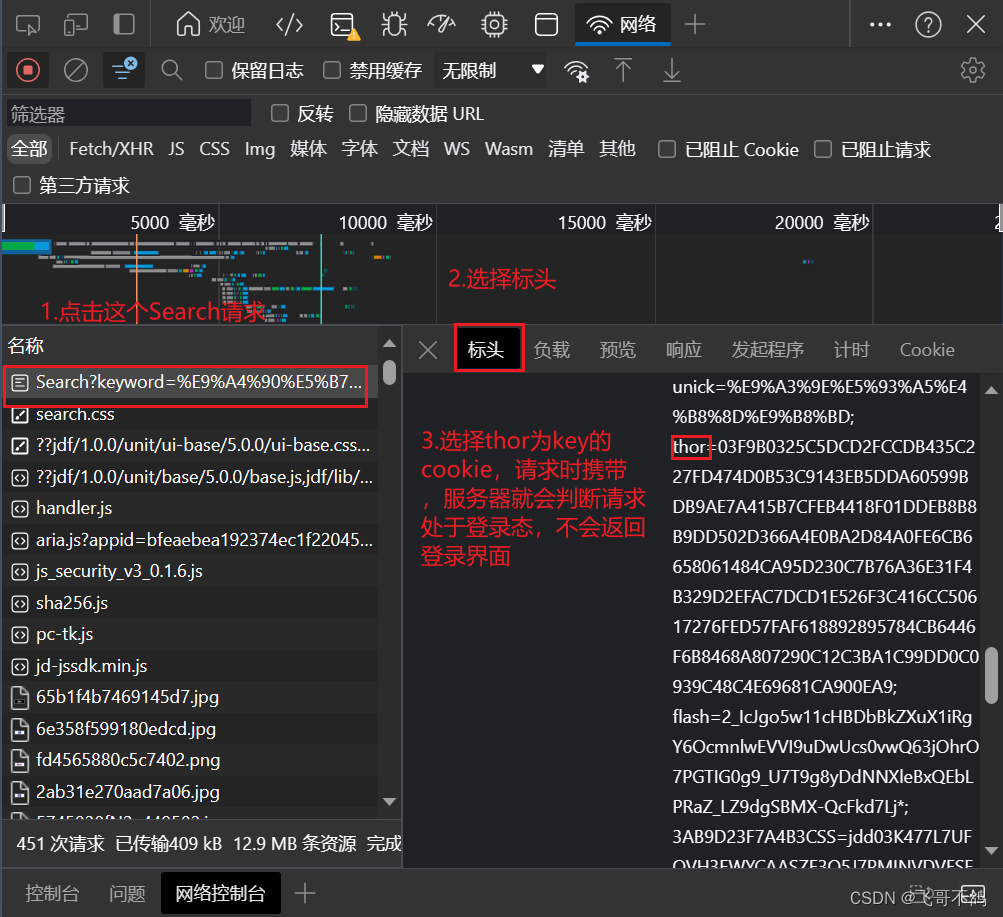
Task: Open the Console panel with warning icon
Action: 344,26
